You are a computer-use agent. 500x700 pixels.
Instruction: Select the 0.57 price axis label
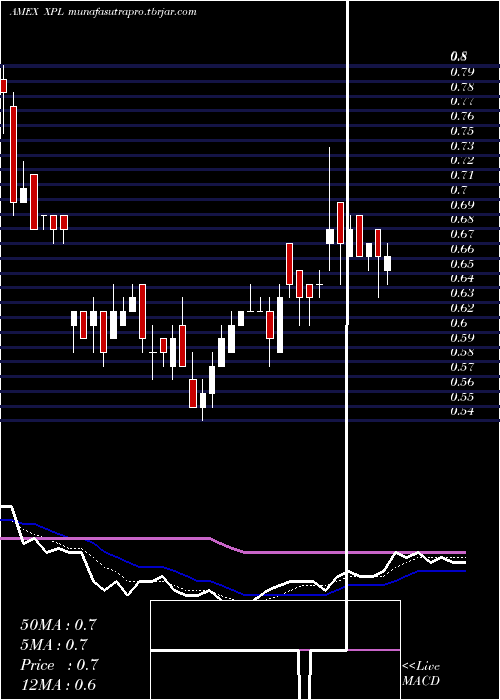click(462, 367)
